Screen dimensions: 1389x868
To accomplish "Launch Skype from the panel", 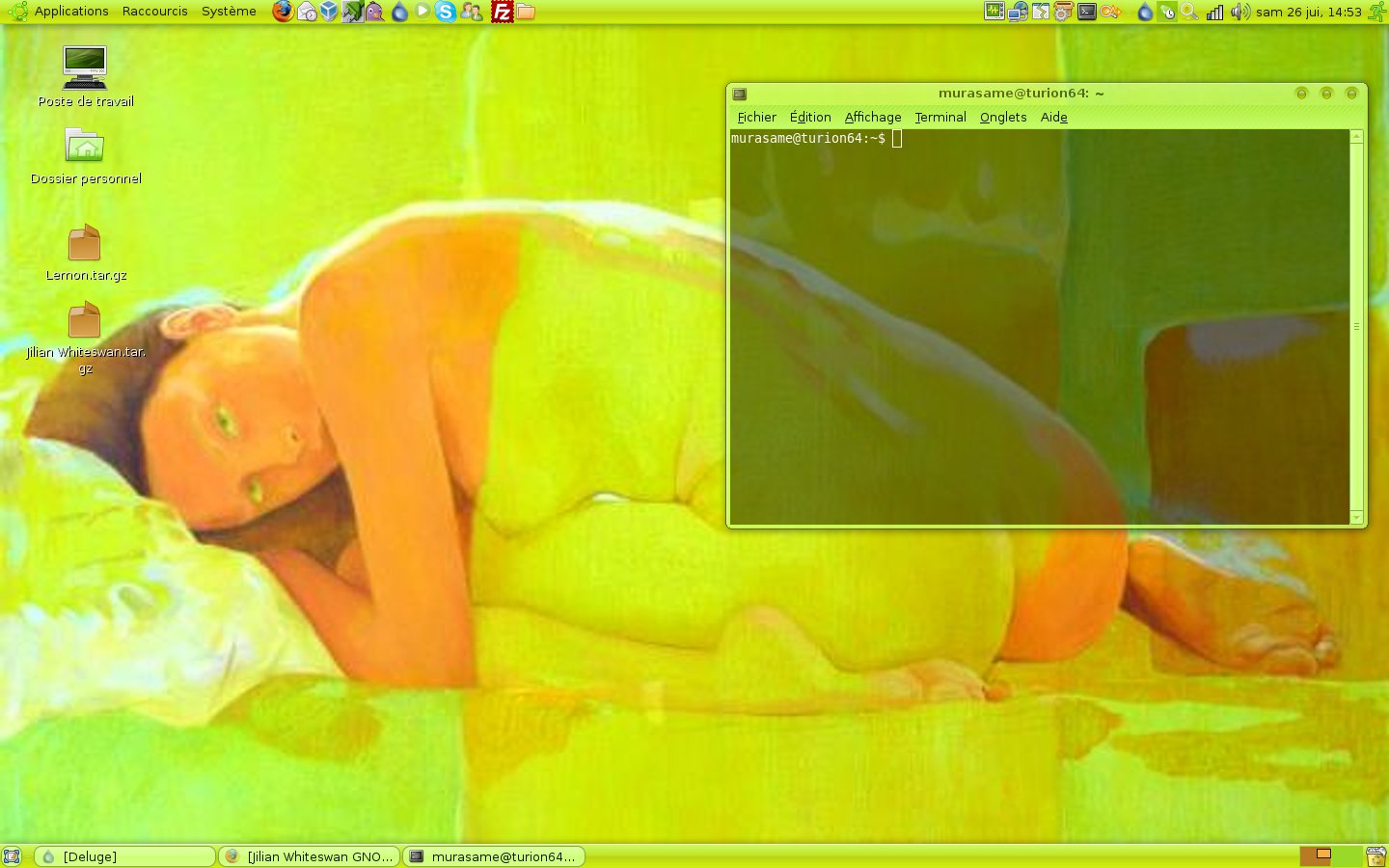I will coord(446,12).
